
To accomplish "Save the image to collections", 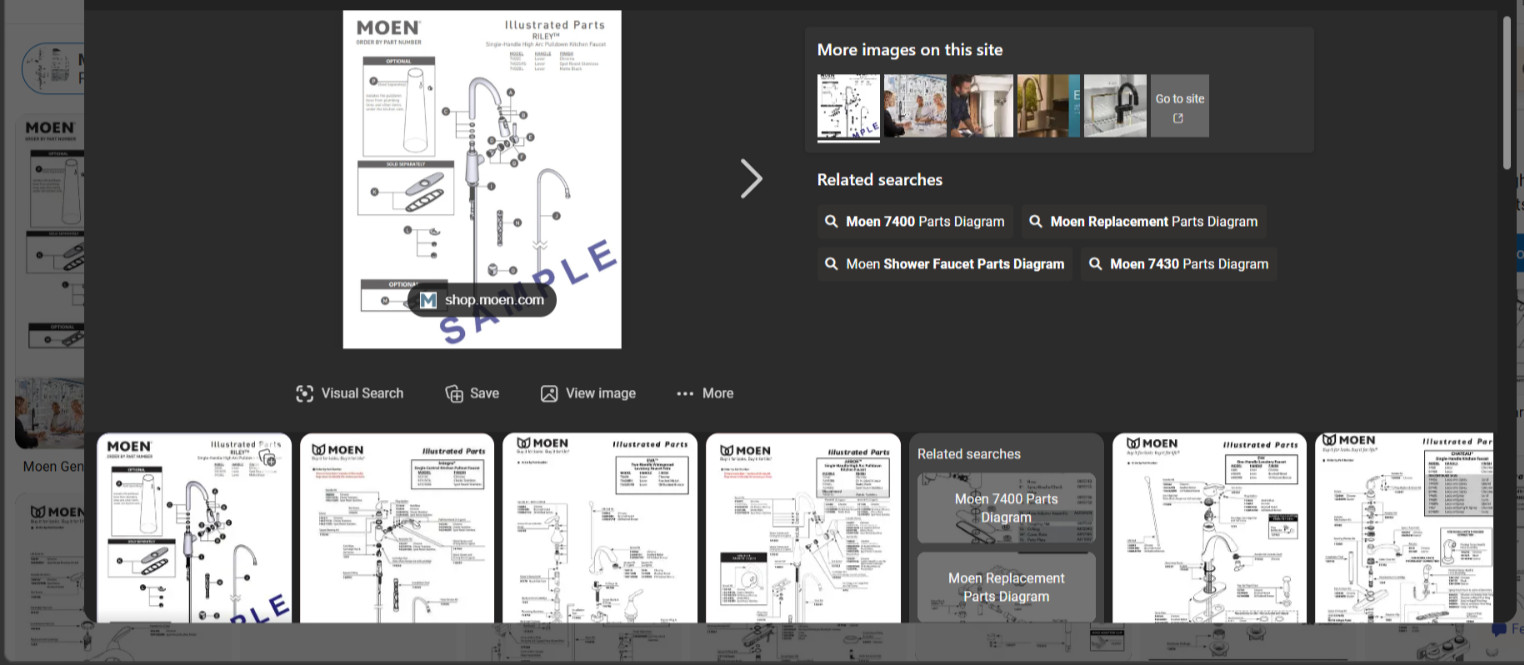I will (x=472, y=394).
